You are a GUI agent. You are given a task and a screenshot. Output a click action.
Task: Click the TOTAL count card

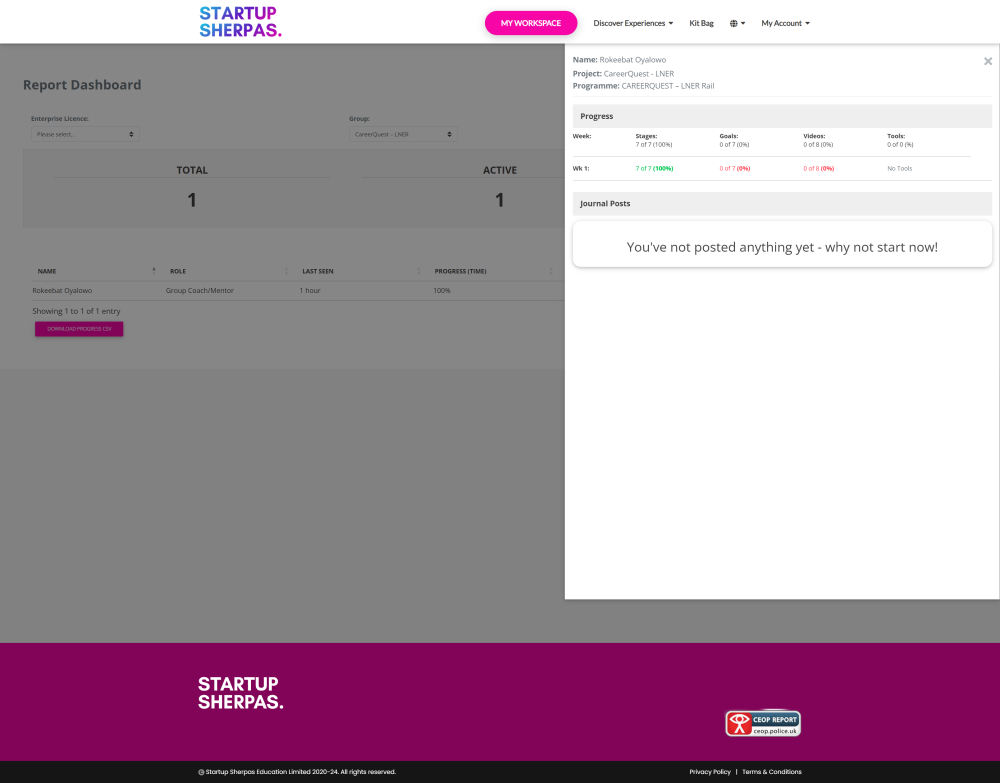click(x=192, y=188)
